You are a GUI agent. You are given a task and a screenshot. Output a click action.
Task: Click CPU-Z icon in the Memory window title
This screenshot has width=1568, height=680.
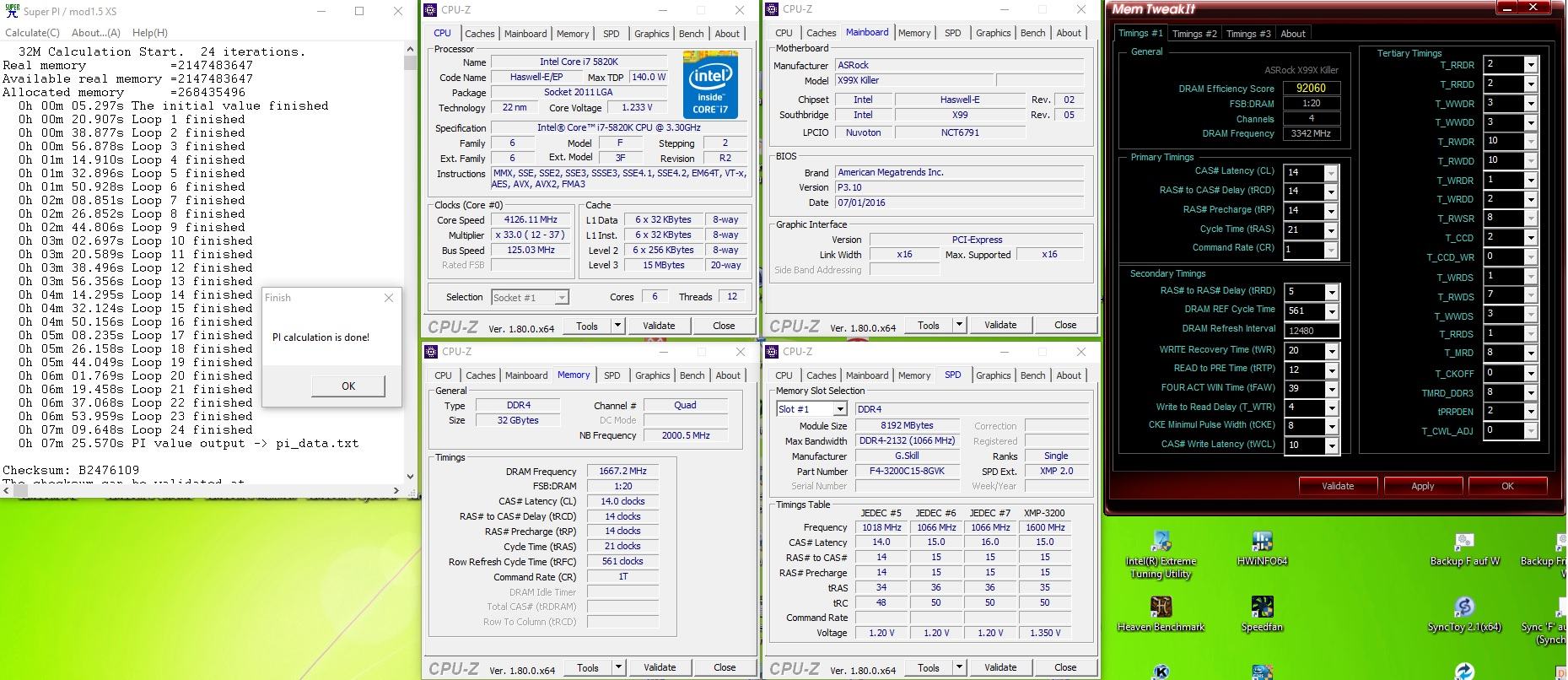coord(431,351)
